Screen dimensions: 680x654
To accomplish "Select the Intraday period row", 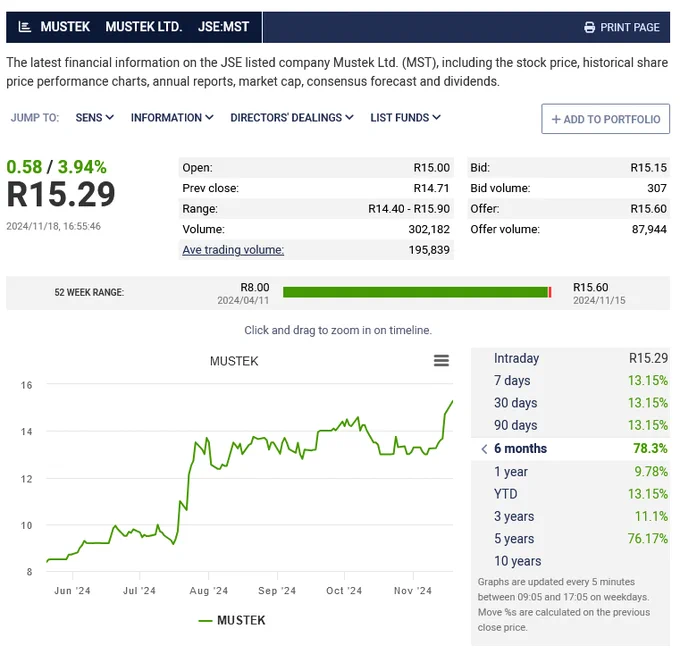I will 570,358.
